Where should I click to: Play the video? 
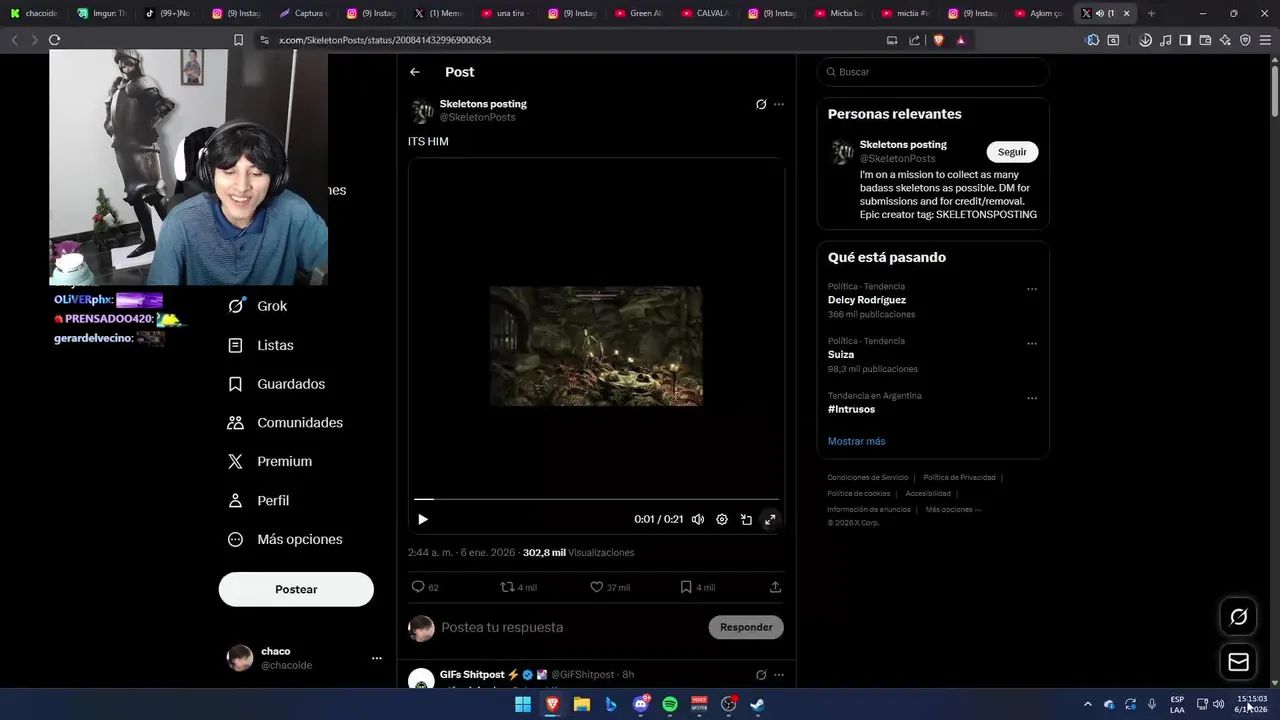423,520
